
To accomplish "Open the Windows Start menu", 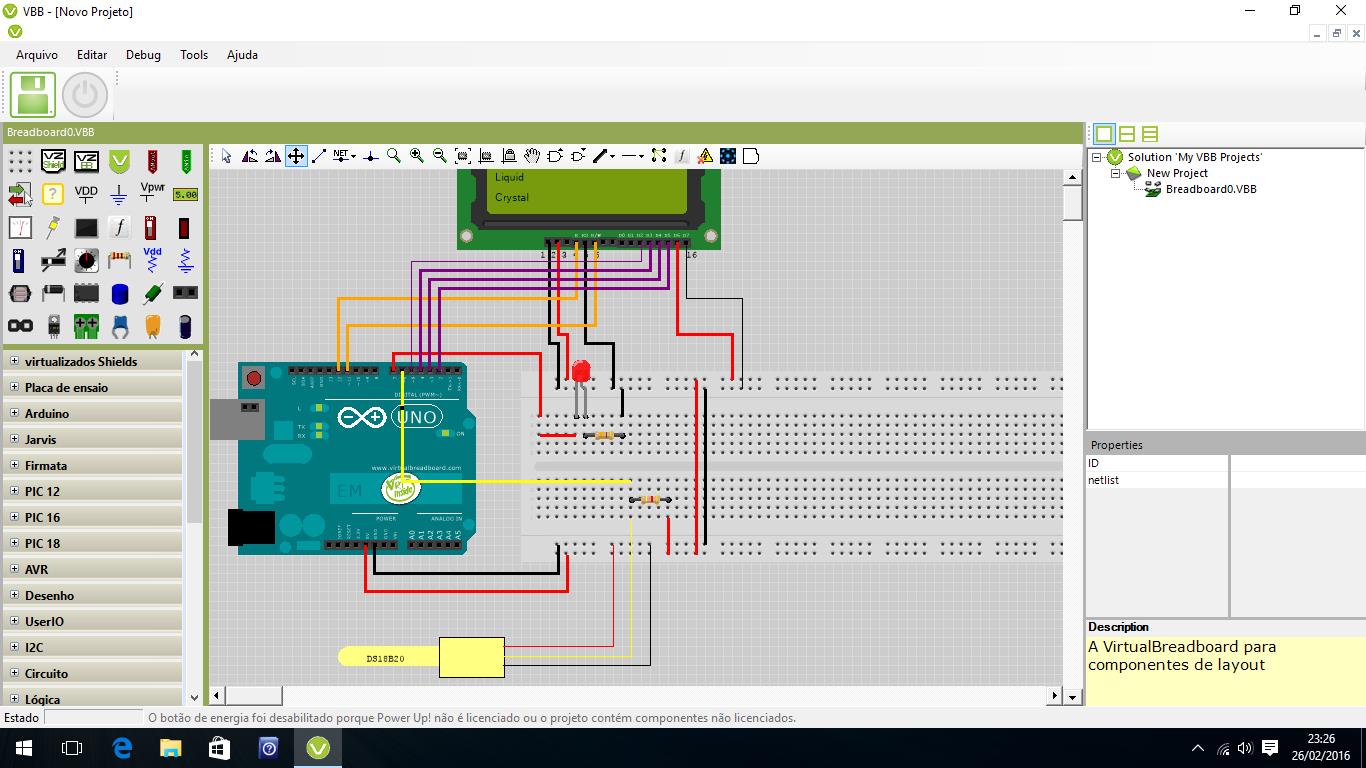I will (24, 747).
